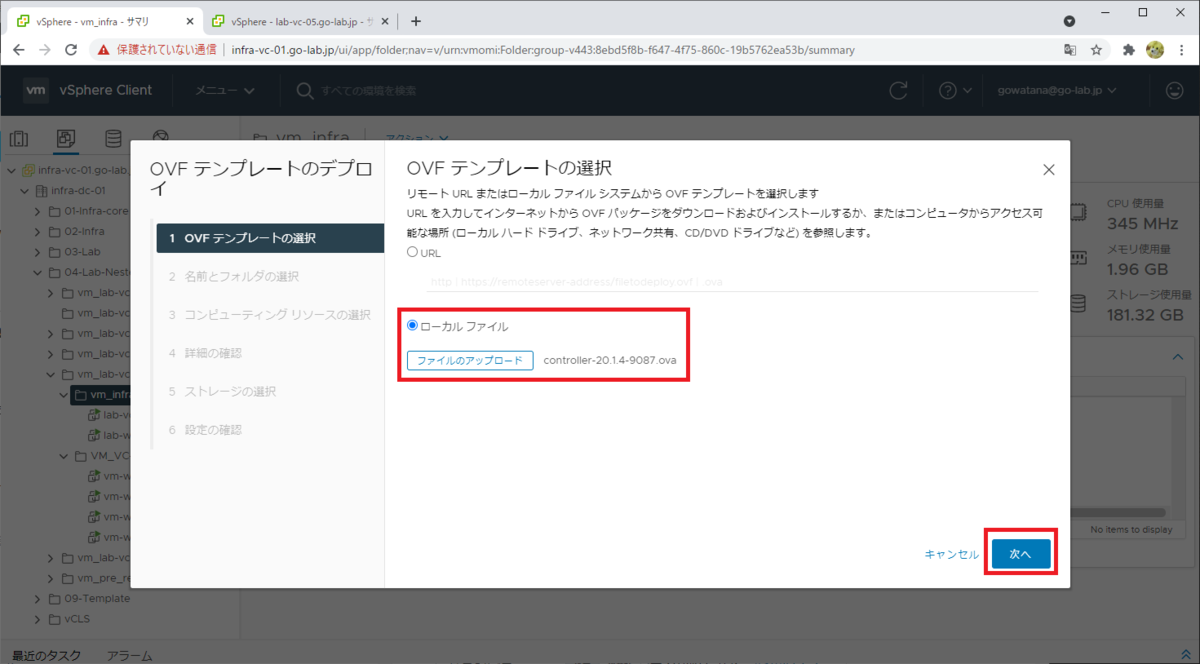Toggle the bookmark star in the address bar
Screen dimensions: 1200x664
coord(1096,47)
